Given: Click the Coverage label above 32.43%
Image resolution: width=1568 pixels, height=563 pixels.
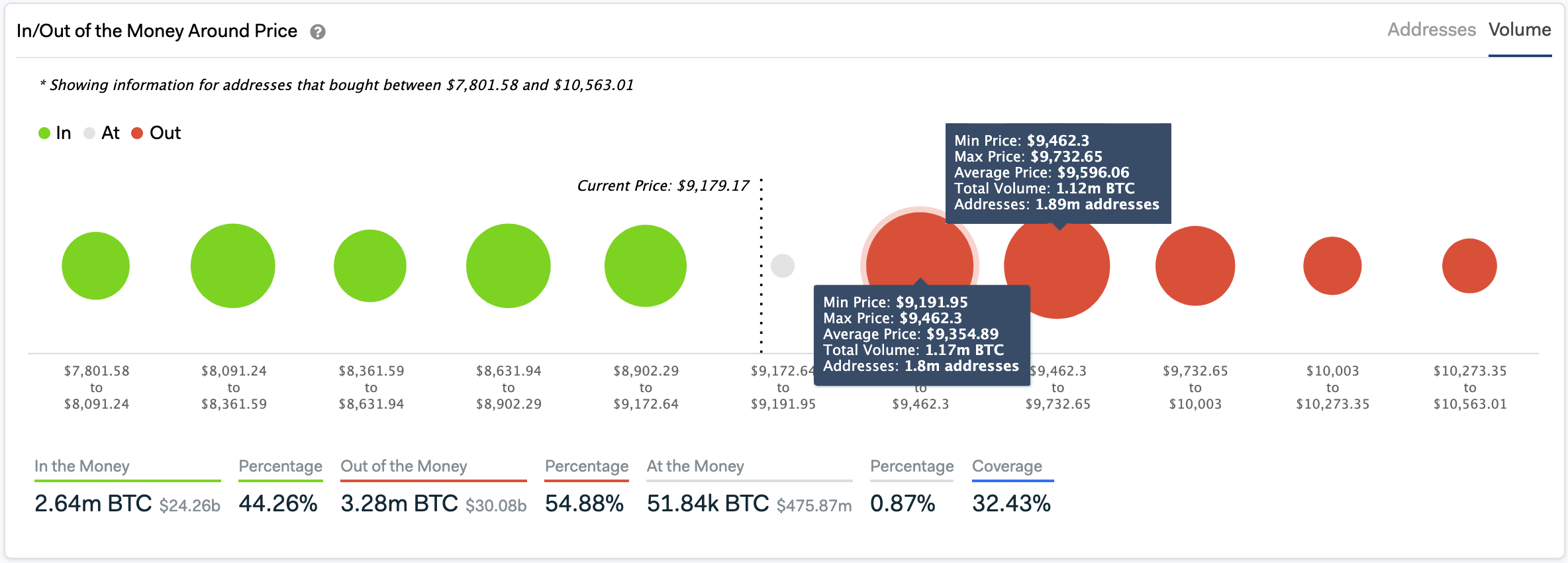Looking at the screenshot, I should click(x=1007, y=466).
